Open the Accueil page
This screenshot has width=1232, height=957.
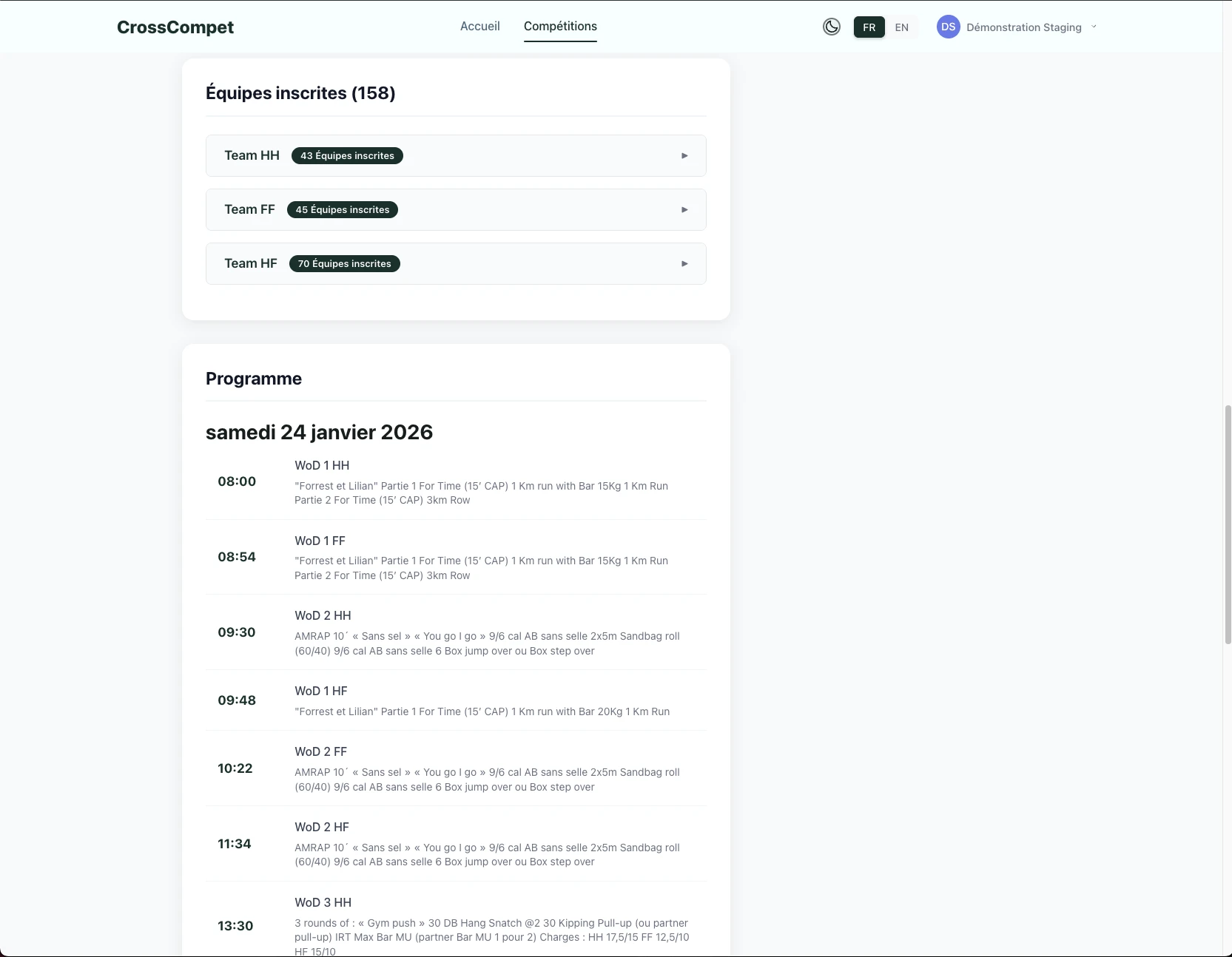point(479,26)
